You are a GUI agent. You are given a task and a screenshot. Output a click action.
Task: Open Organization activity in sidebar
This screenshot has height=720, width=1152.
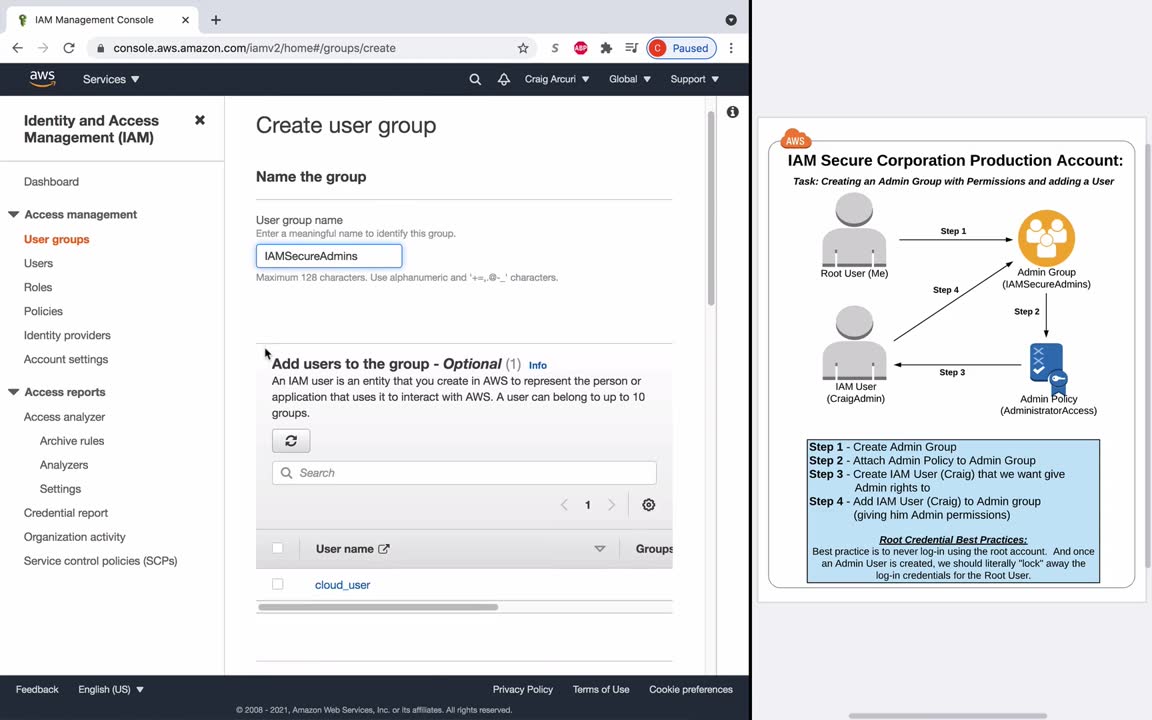click(x=74, y=537)
